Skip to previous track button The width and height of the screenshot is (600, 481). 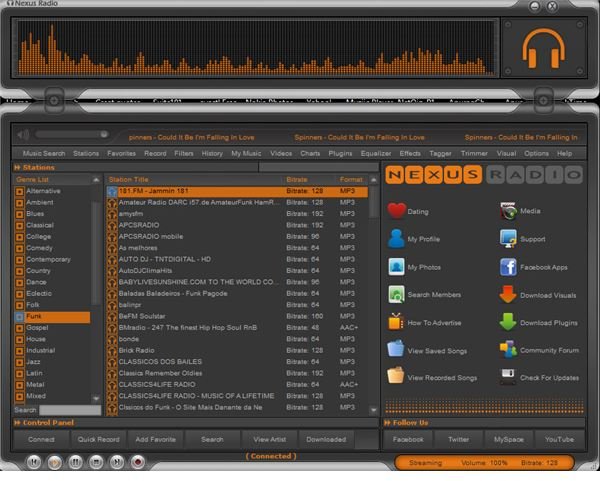(34, 462)
